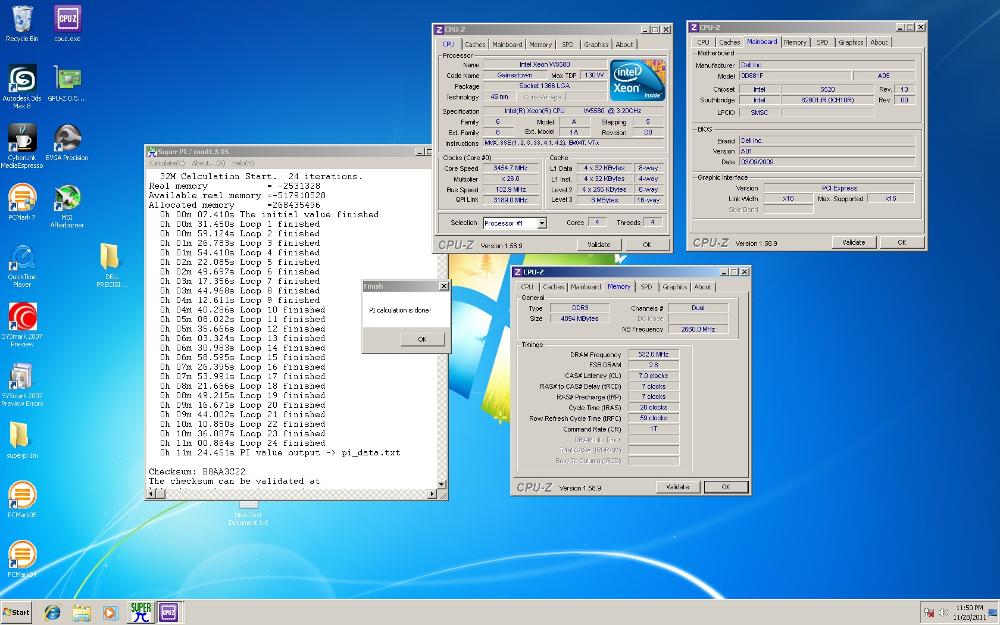Click the CAS# Latency (CL) value

654,376
